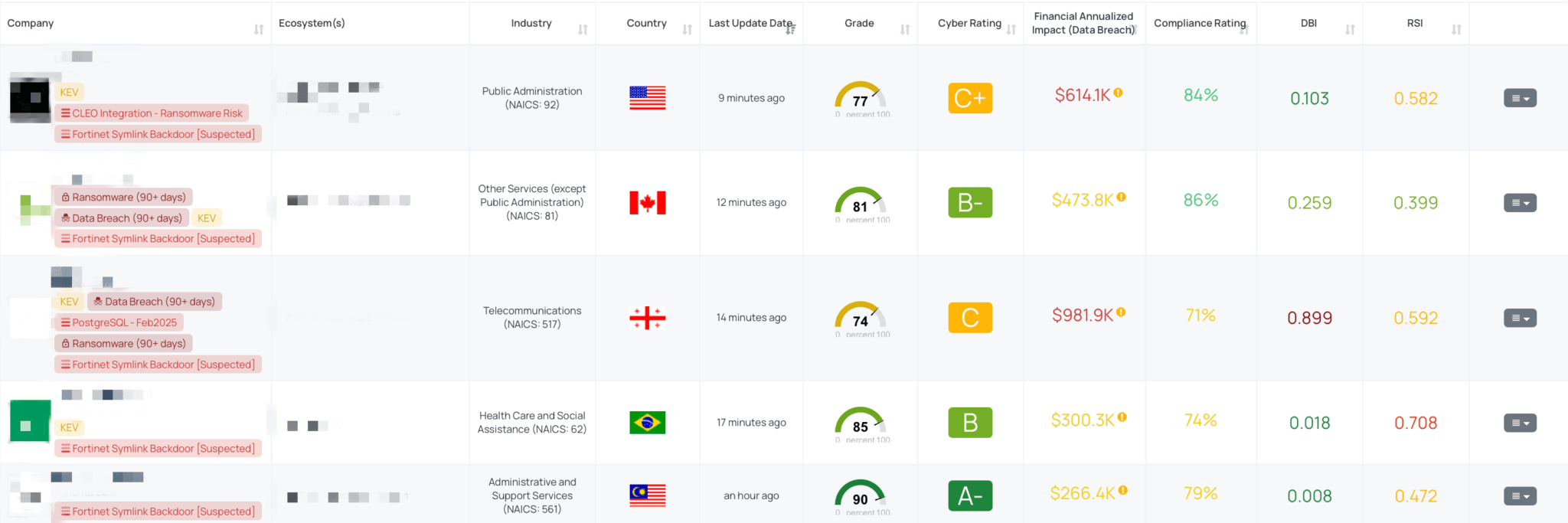Click the C+ cyber rating badge
1568x523 pixels.
(970, 98)
